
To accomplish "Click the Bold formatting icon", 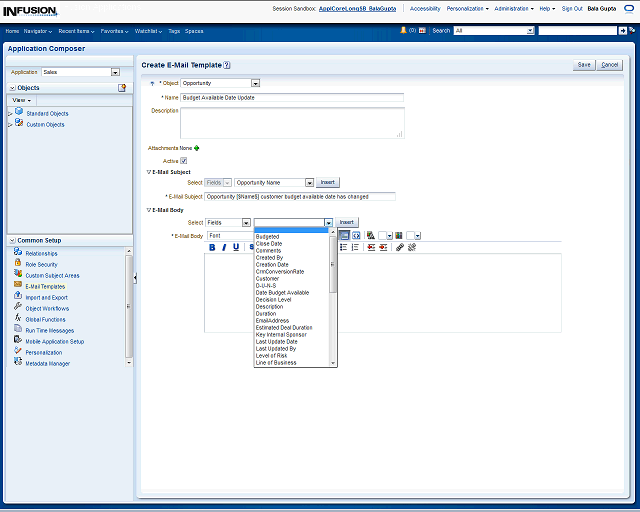I will (212, 247).
